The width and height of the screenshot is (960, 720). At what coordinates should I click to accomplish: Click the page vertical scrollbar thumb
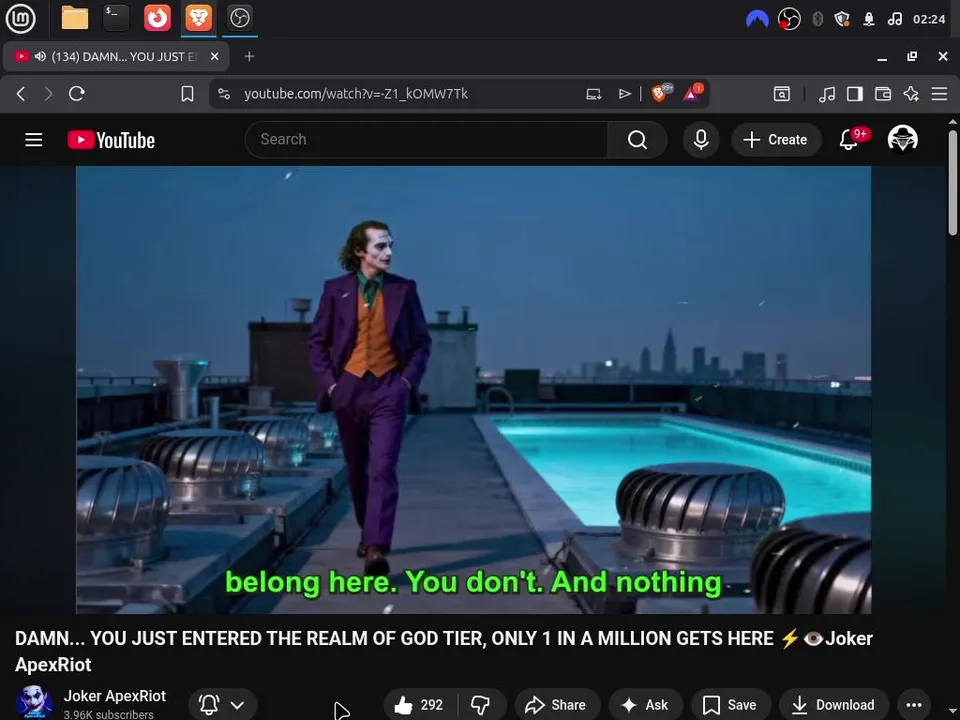[x=953, y=182]
